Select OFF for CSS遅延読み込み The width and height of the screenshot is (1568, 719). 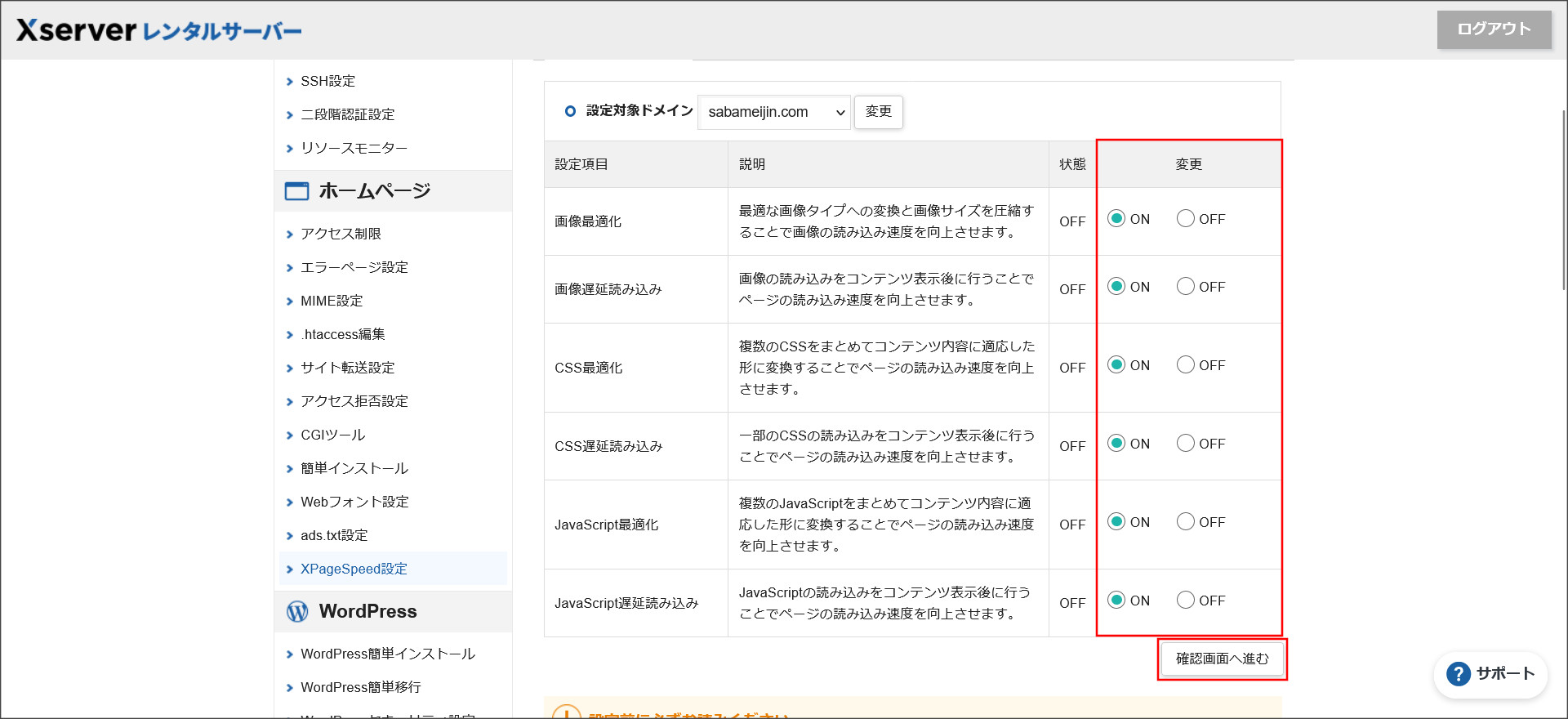1186,443
